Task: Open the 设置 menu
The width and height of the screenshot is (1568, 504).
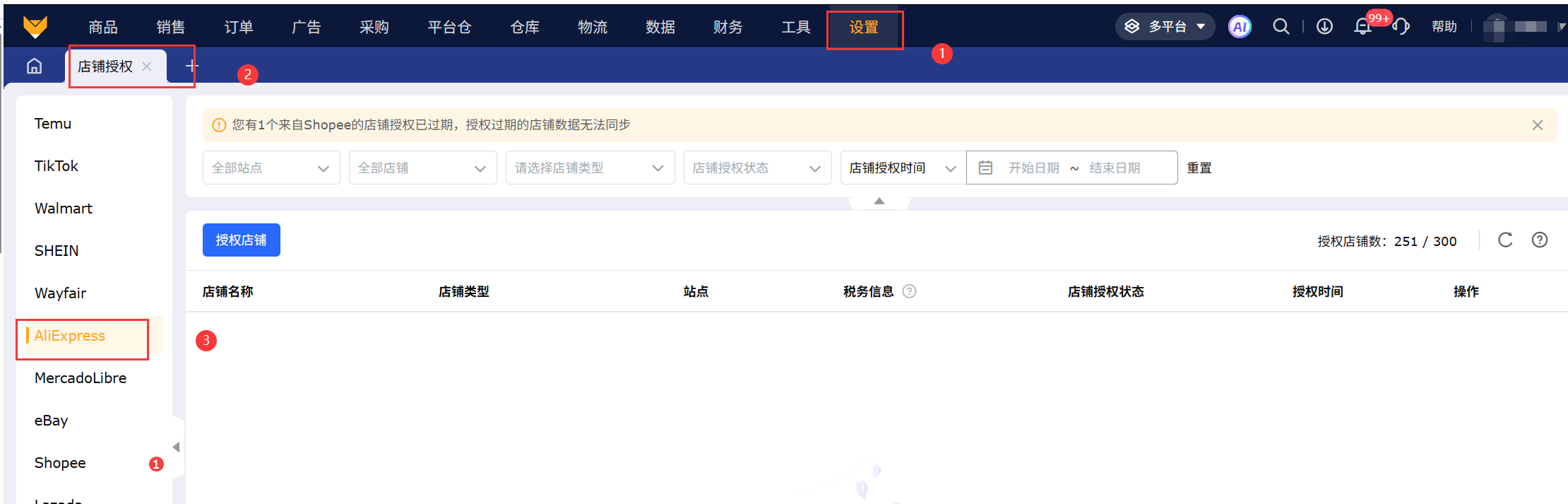Action: point(864,27)
